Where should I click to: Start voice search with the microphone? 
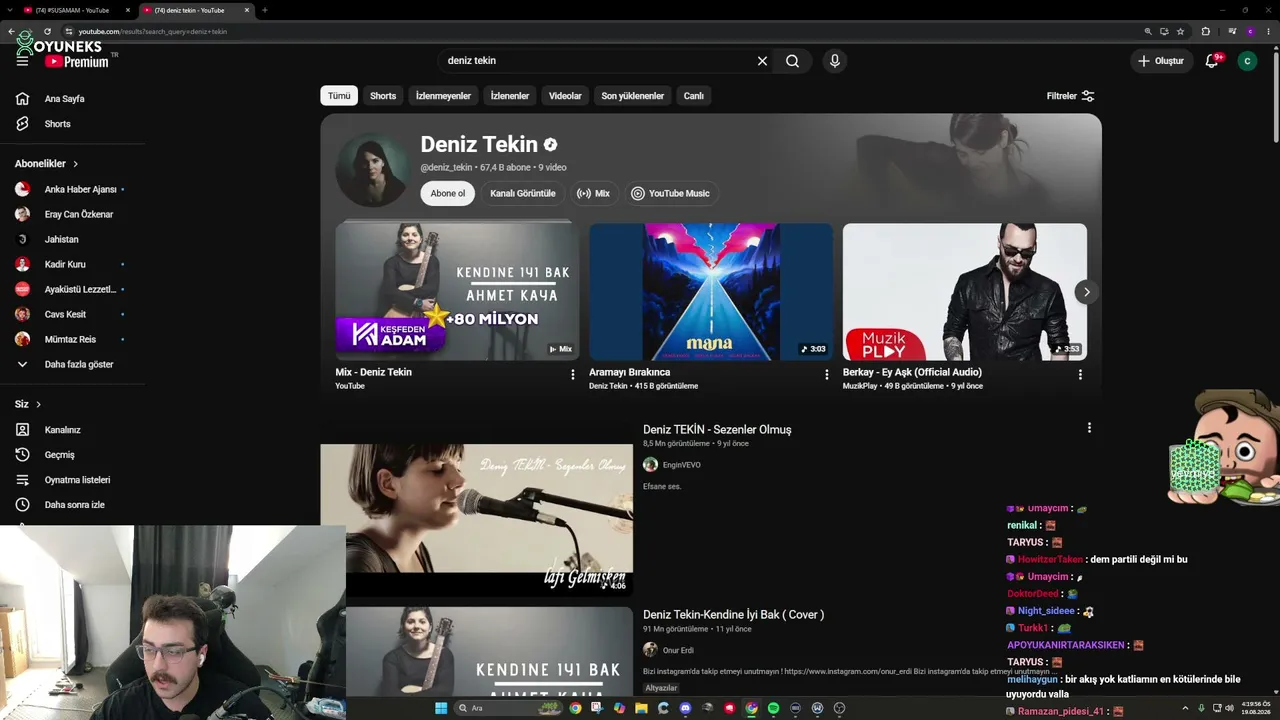pyautogui.click(x=835, y=61)
